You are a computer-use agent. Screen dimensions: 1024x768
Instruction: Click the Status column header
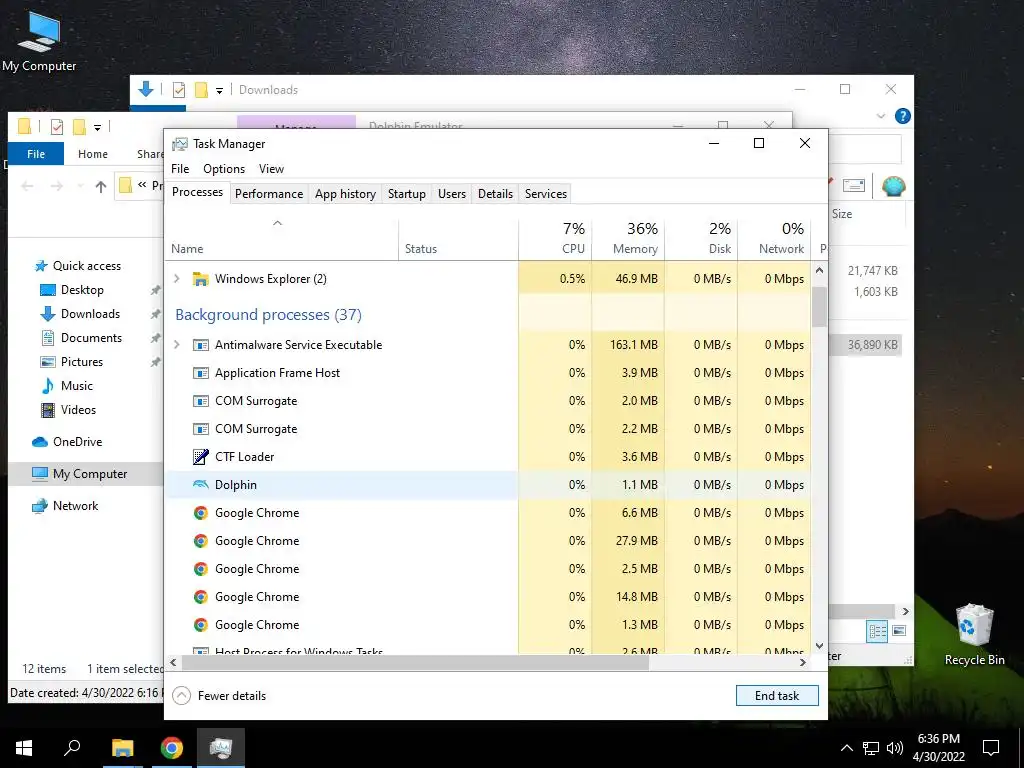click(x=458, y=238)
